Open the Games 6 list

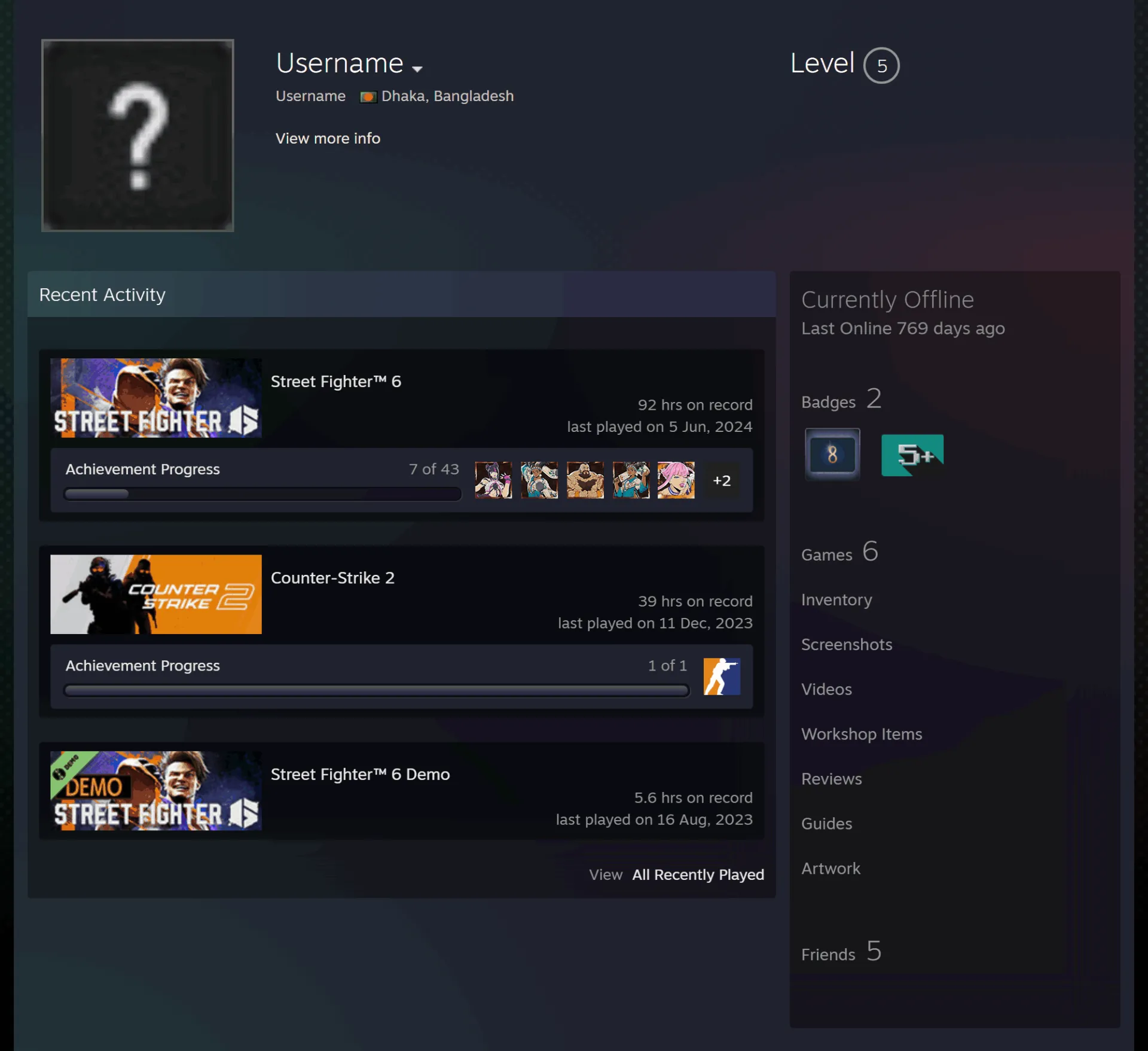click(839, 552)
